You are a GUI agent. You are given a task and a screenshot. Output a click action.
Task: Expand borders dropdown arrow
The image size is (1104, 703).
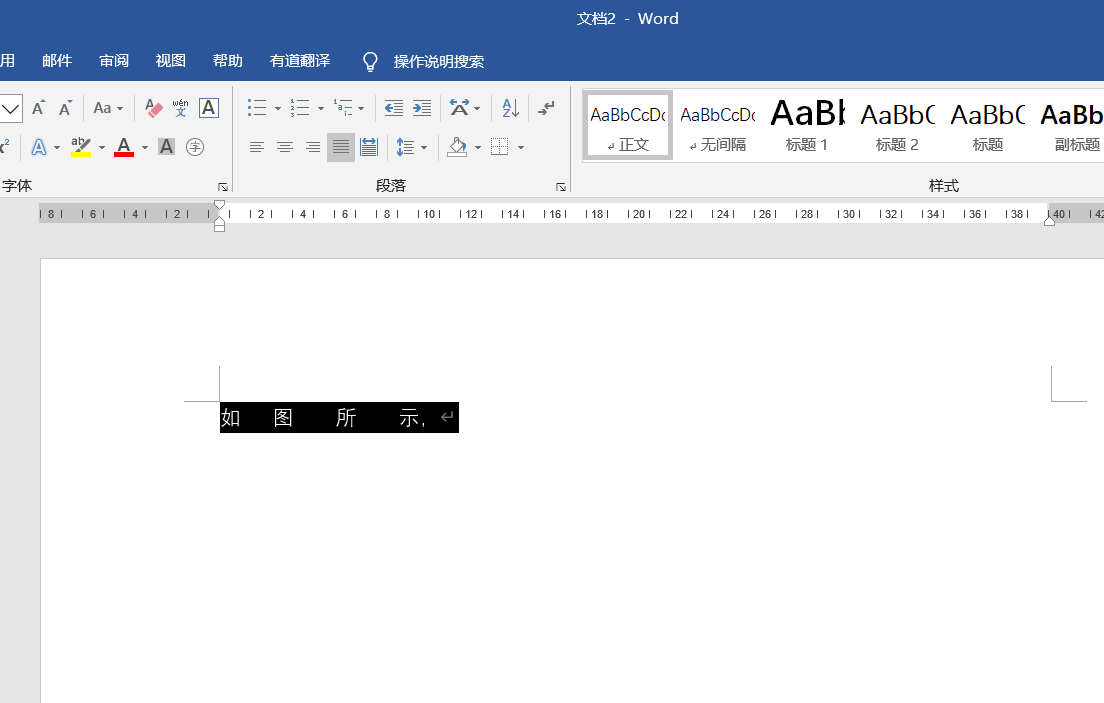521,148
